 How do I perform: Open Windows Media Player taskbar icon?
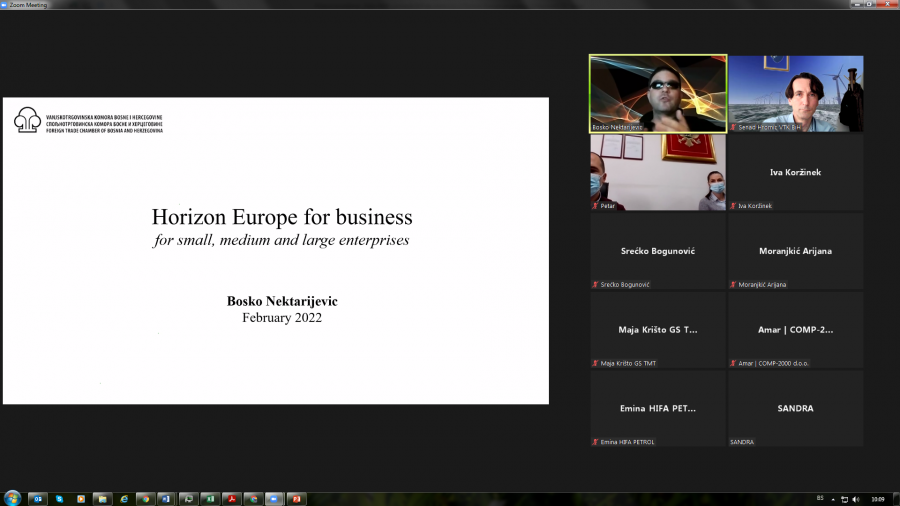(x=81, y=499)
